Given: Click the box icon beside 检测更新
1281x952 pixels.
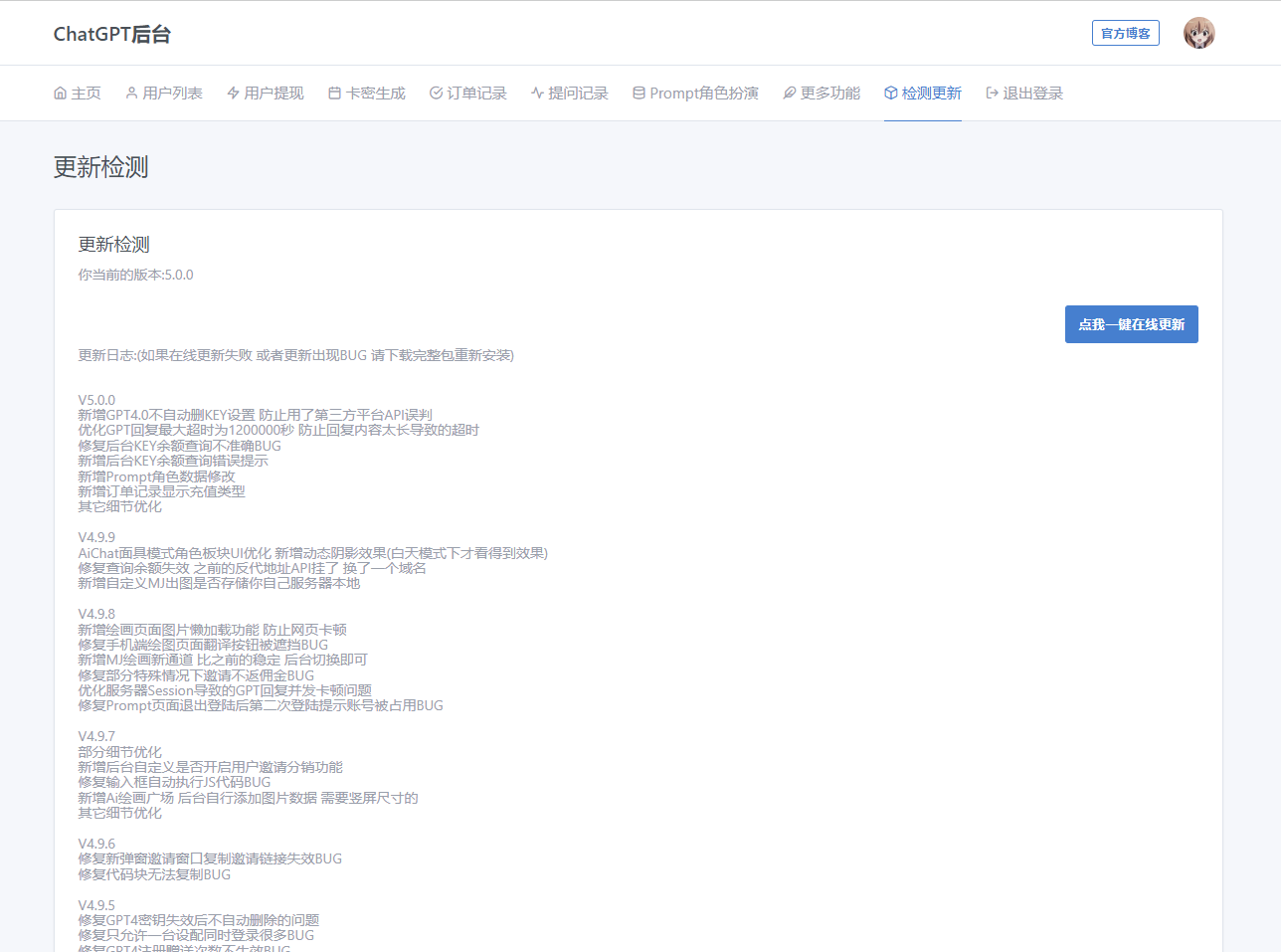Looking at the screenshot, I should [891, 94].
